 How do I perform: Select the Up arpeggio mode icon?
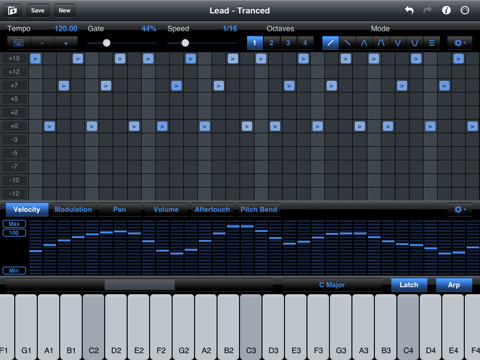(330, 43)
